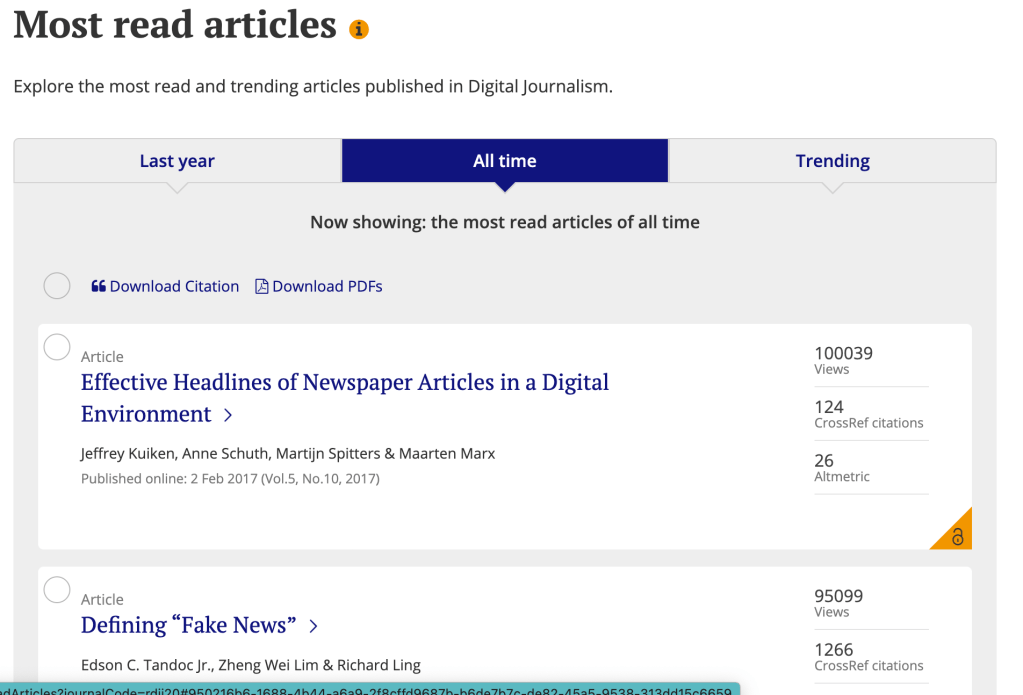Select the Effective Headlines article checkbox
Image resolution: width=1023 pixels, height=695 pixels.
[x=57, y=347]
